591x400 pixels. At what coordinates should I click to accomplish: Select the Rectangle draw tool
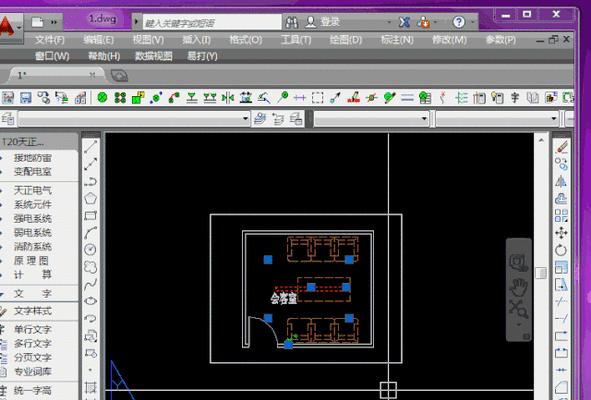(90, 216)
